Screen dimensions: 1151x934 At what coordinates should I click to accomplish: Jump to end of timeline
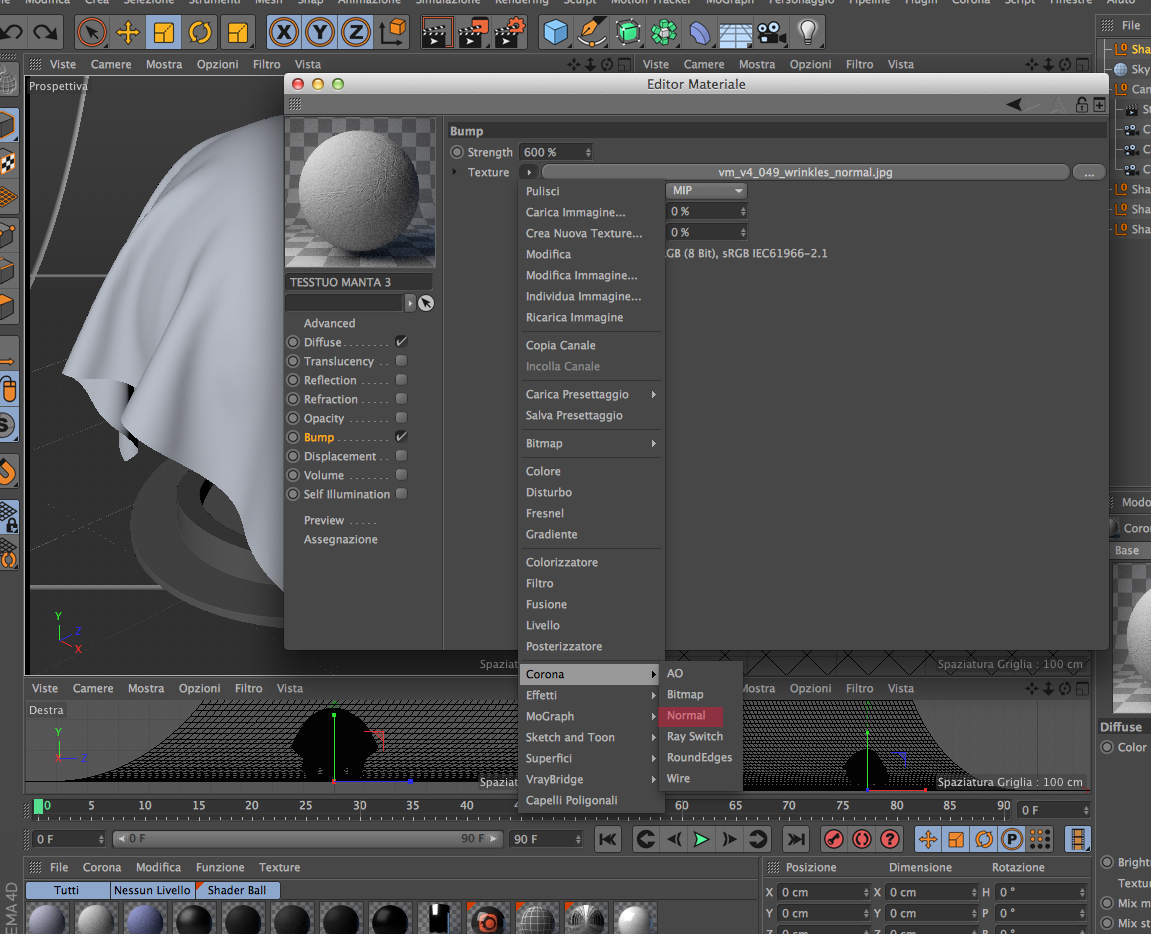[795, 839]
